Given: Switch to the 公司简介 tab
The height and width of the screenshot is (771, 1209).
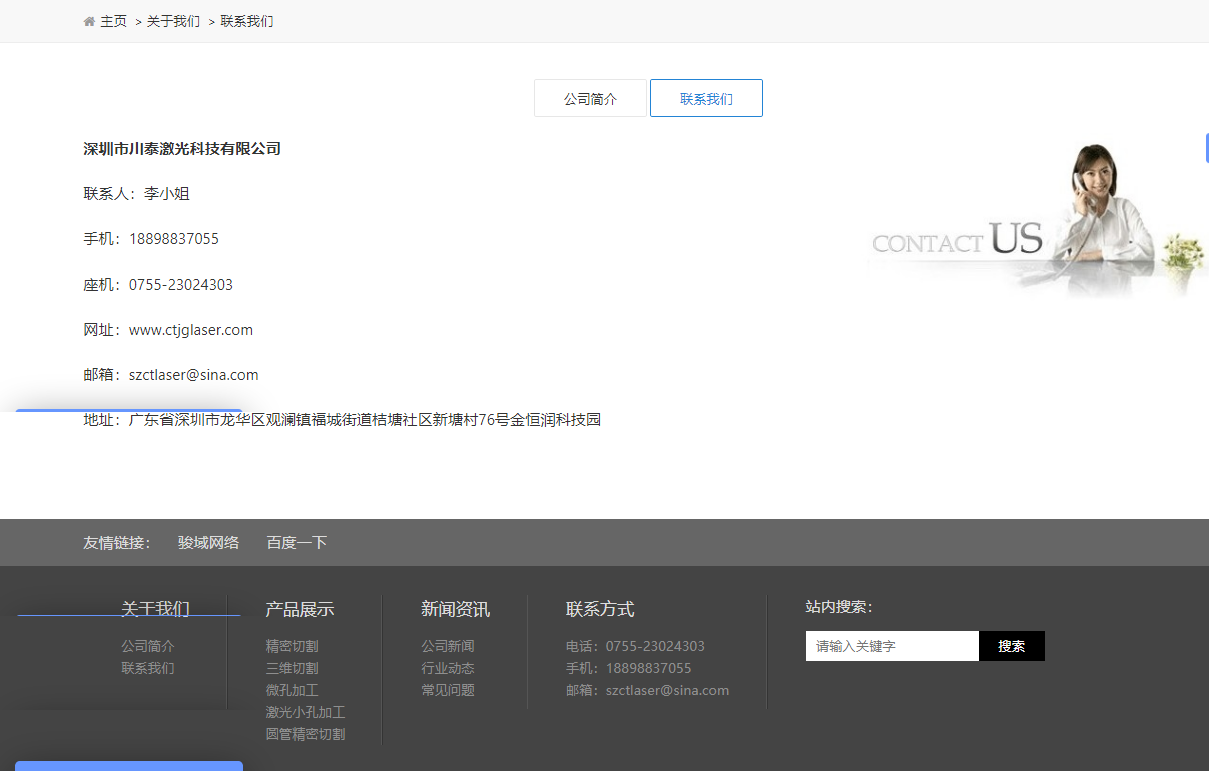Looking at the screenshot, I should (x=590, y=99).
